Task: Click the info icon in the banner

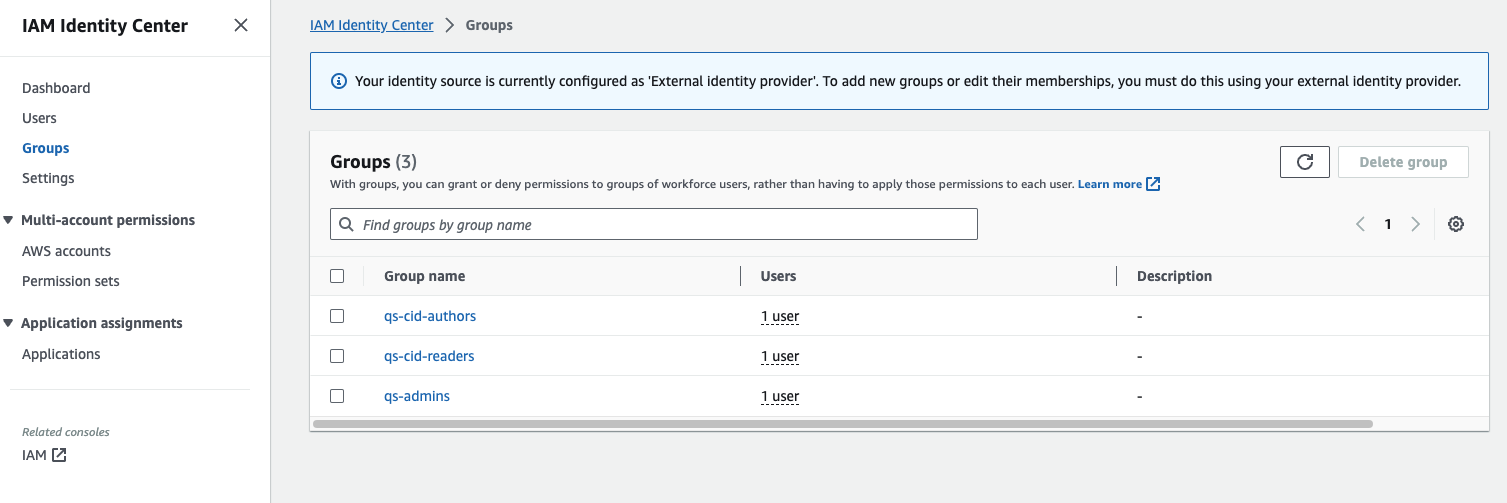Action: 339,81
